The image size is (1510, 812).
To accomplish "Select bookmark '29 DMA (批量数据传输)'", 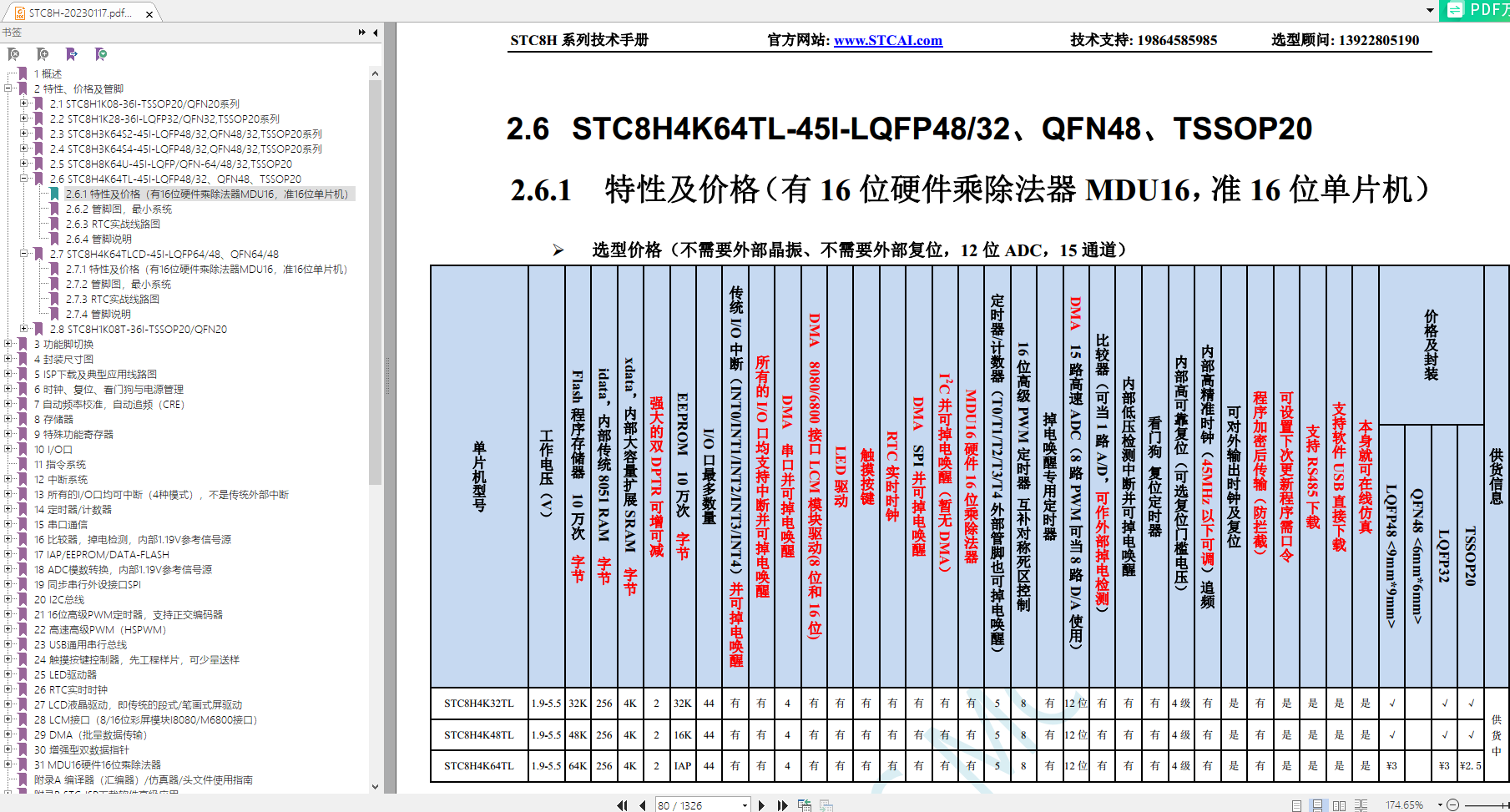I will pos(90,734).
